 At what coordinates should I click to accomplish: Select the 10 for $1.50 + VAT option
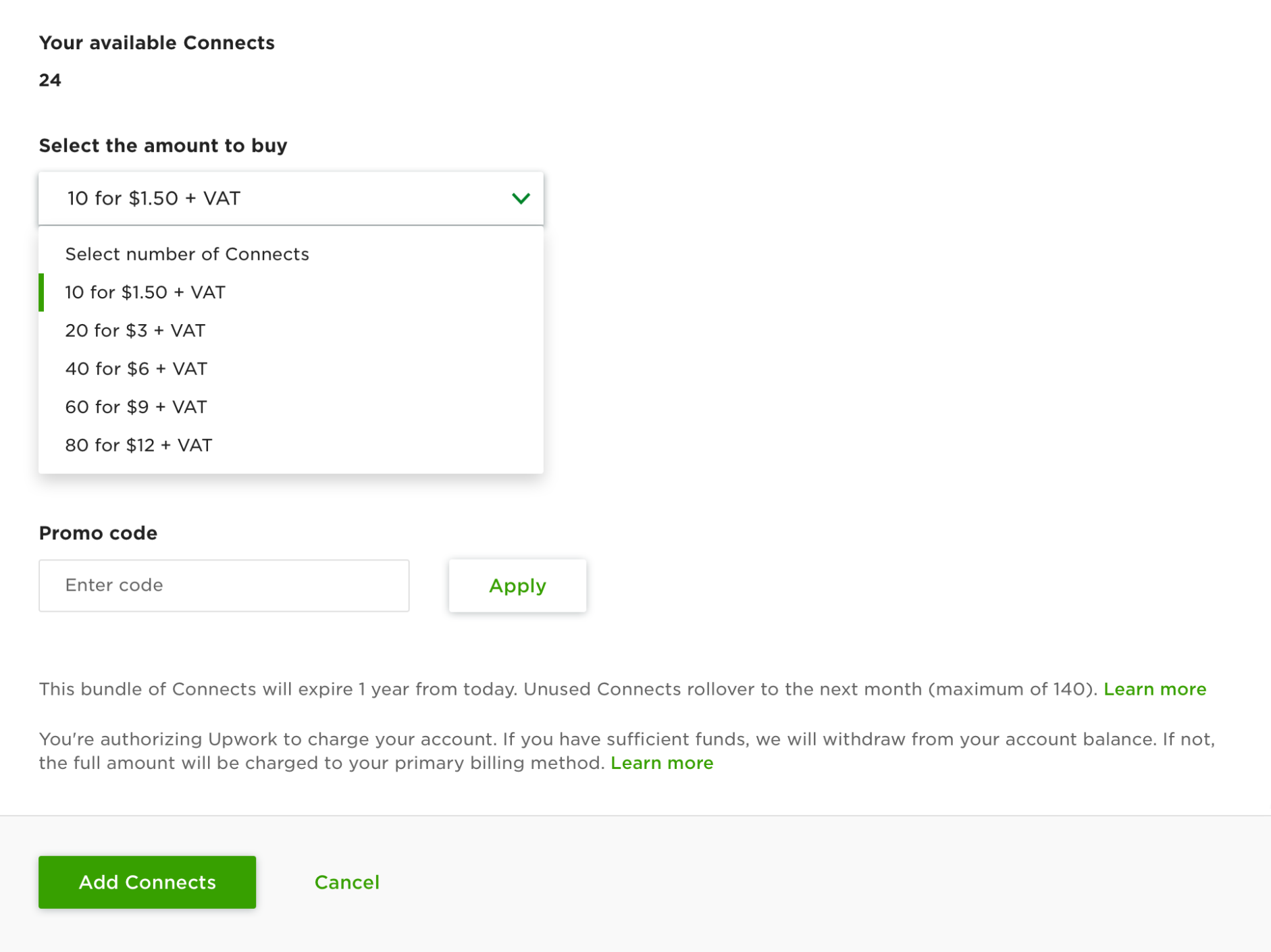click(x=291, y=292)
